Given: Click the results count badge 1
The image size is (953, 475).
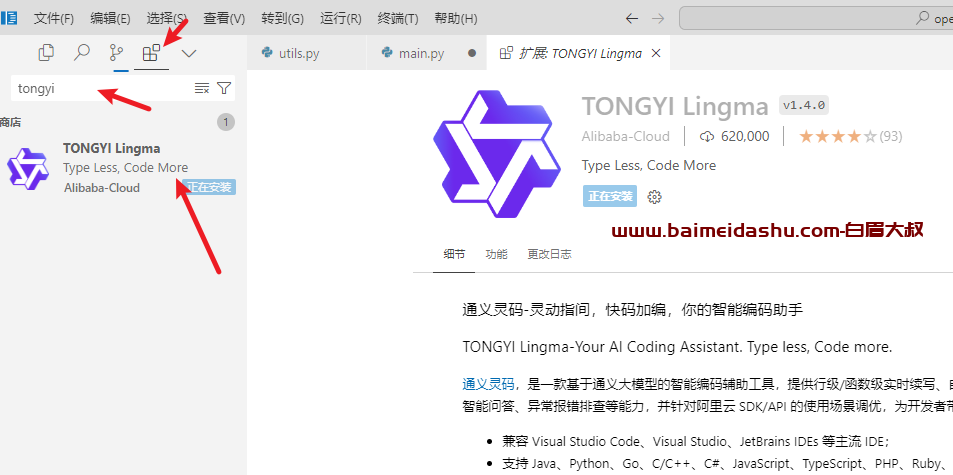Looking at the screenshot, I should tap(225, 122).
